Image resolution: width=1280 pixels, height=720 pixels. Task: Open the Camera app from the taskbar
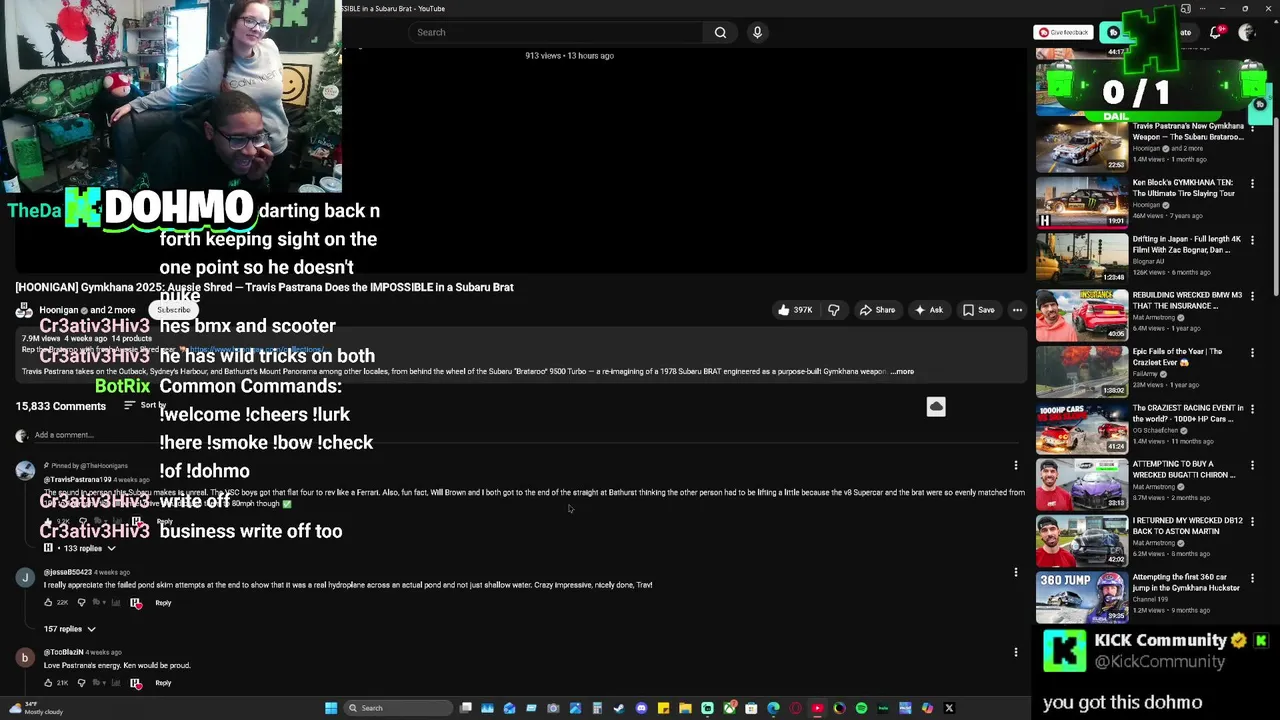click(x=553, y=708)
